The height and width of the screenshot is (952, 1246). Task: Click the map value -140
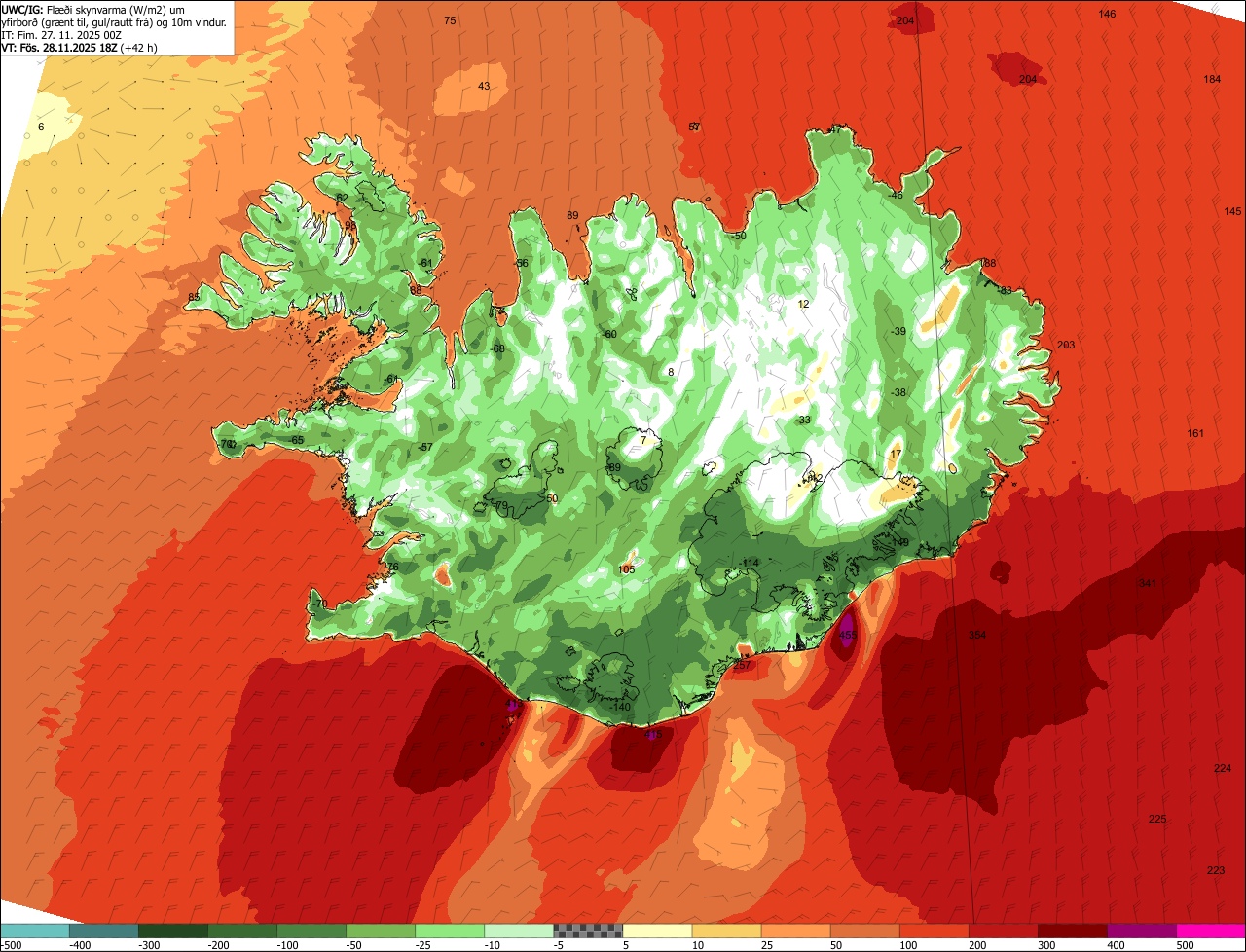point(620,707)
